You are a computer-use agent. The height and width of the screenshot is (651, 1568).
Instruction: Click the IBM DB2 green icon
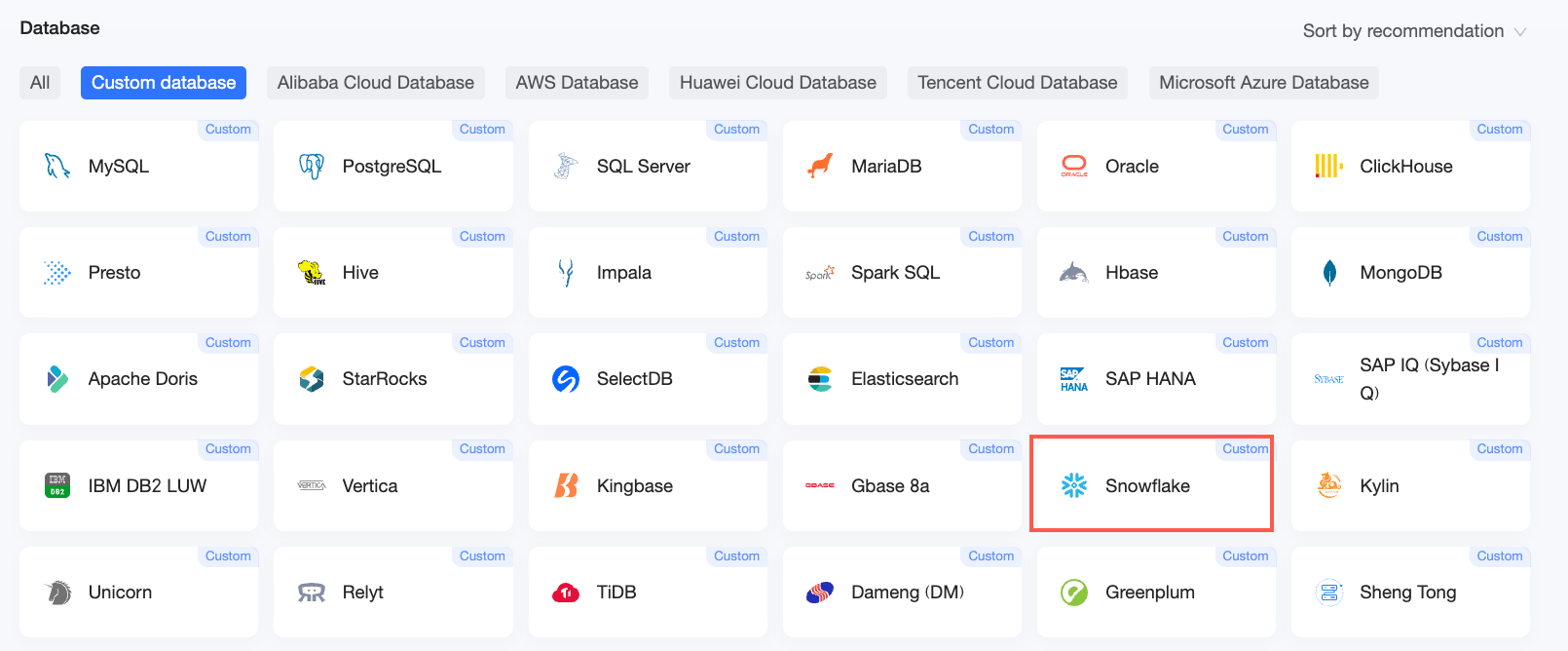[x=57, y=485]
